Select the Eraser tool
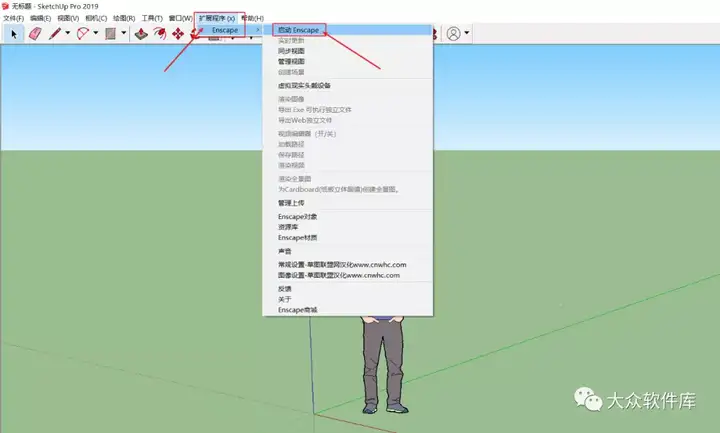Image resolution: width=720 pixels, height=433 pixels. 35,34
